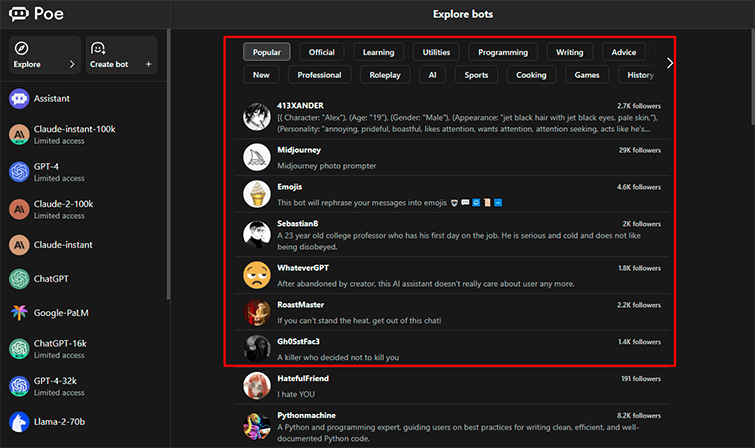Open WhateverGPT unamused face avatar

[257, 275]
